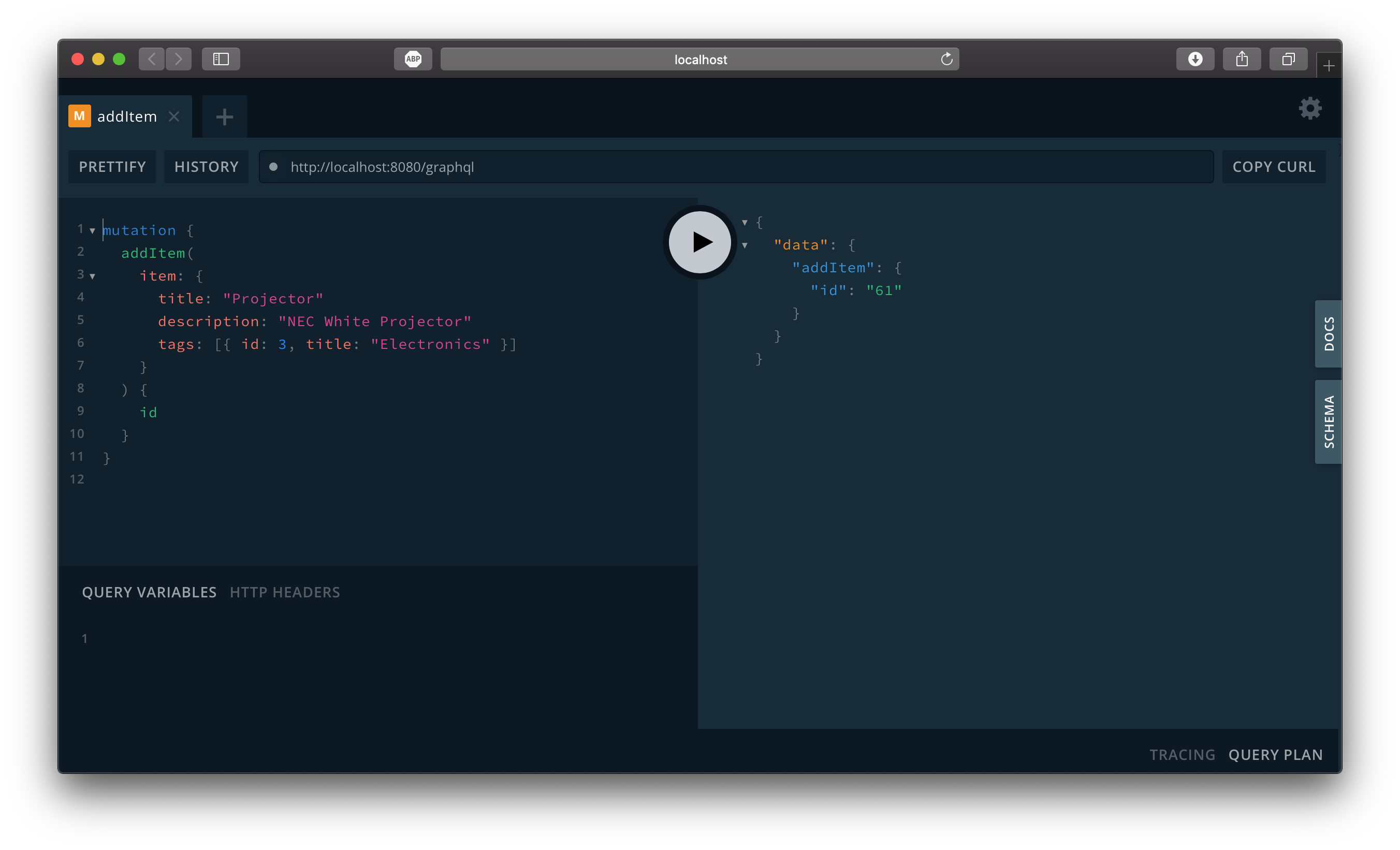Open the SCHEMA side panel
The height and width of the screenshot is (850, 1400).
pos(1329,421)
